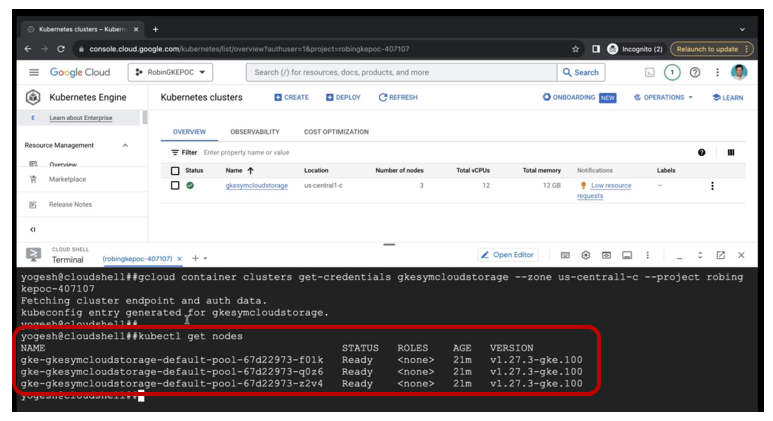The width and height of the screenshot is (773, 421).
Task: Switch to the COST OPTIMIZATION tab
Action: (336, 132)
